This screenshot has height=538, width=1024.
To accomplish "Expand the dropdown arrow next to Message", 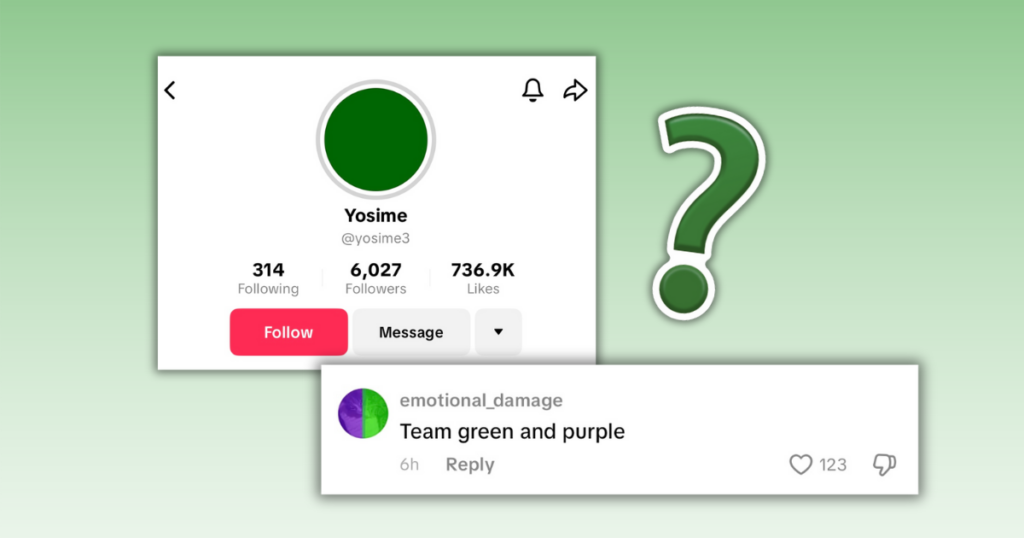I will (x=498, y=332).
